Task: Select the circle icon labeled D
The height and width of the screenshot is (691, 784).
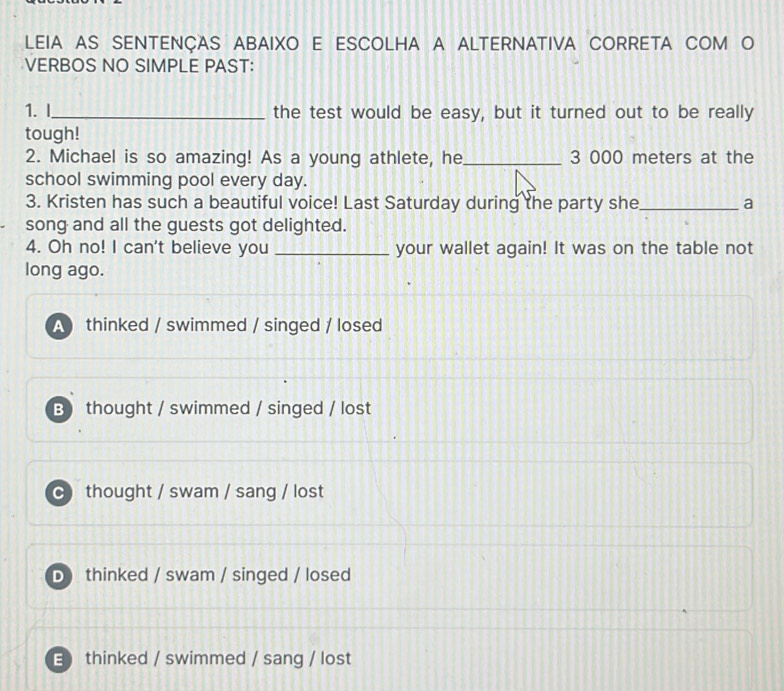Action: pos(58,576)
